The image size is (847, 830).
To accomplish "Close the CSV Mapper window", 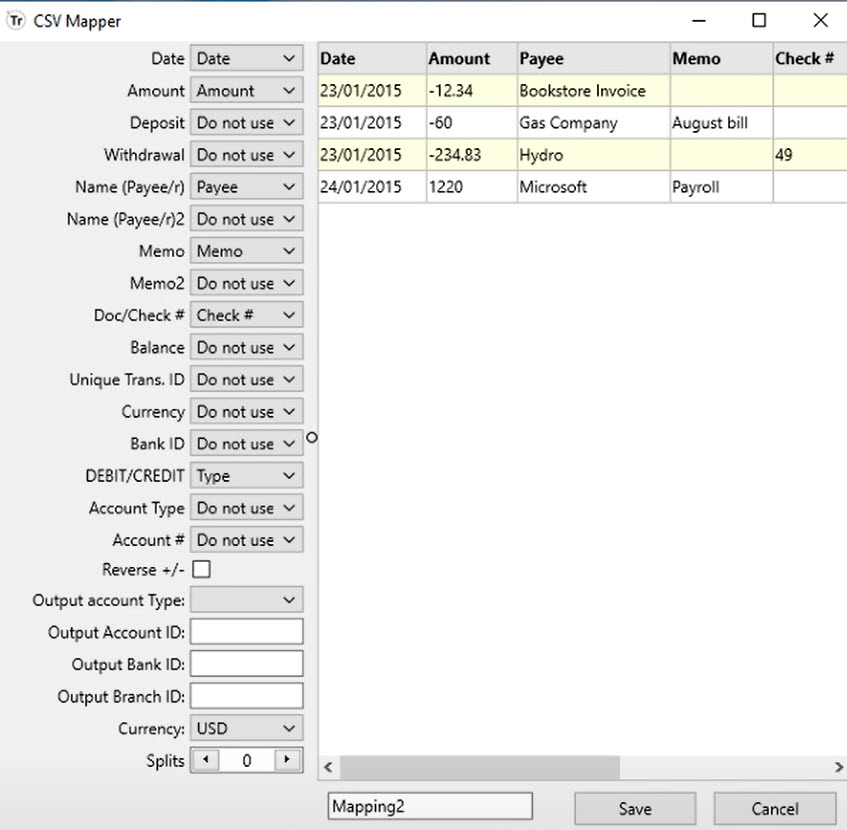I will [x=821, y=21].
